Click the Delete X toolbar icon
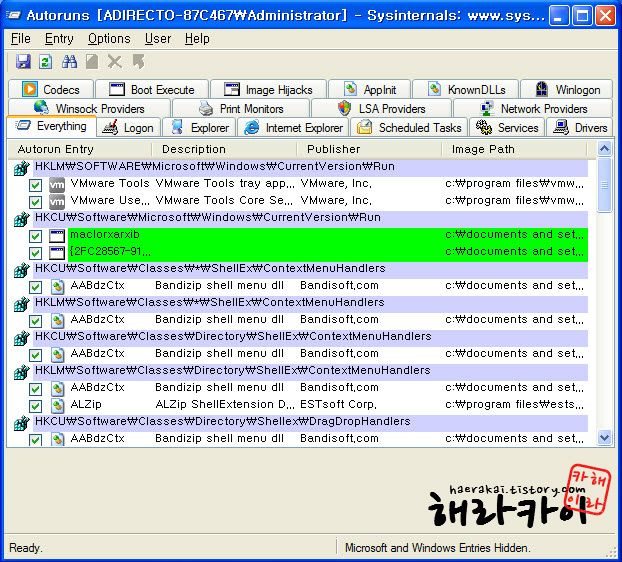The image size is (622, 562). pyautogui.click(x=115, y=62)
